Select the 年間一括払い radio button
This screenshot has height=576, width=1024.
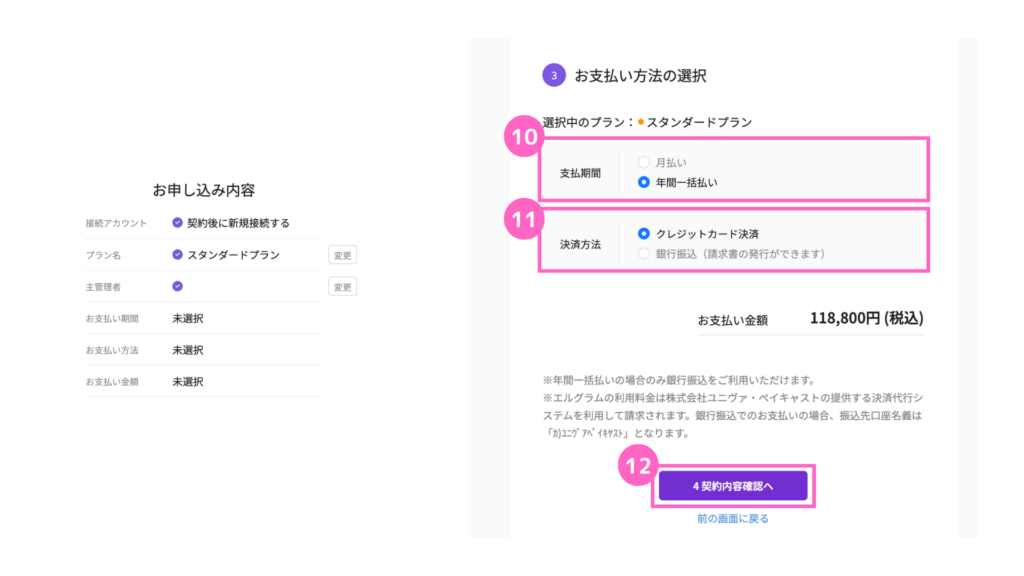[x=644, y=182]
